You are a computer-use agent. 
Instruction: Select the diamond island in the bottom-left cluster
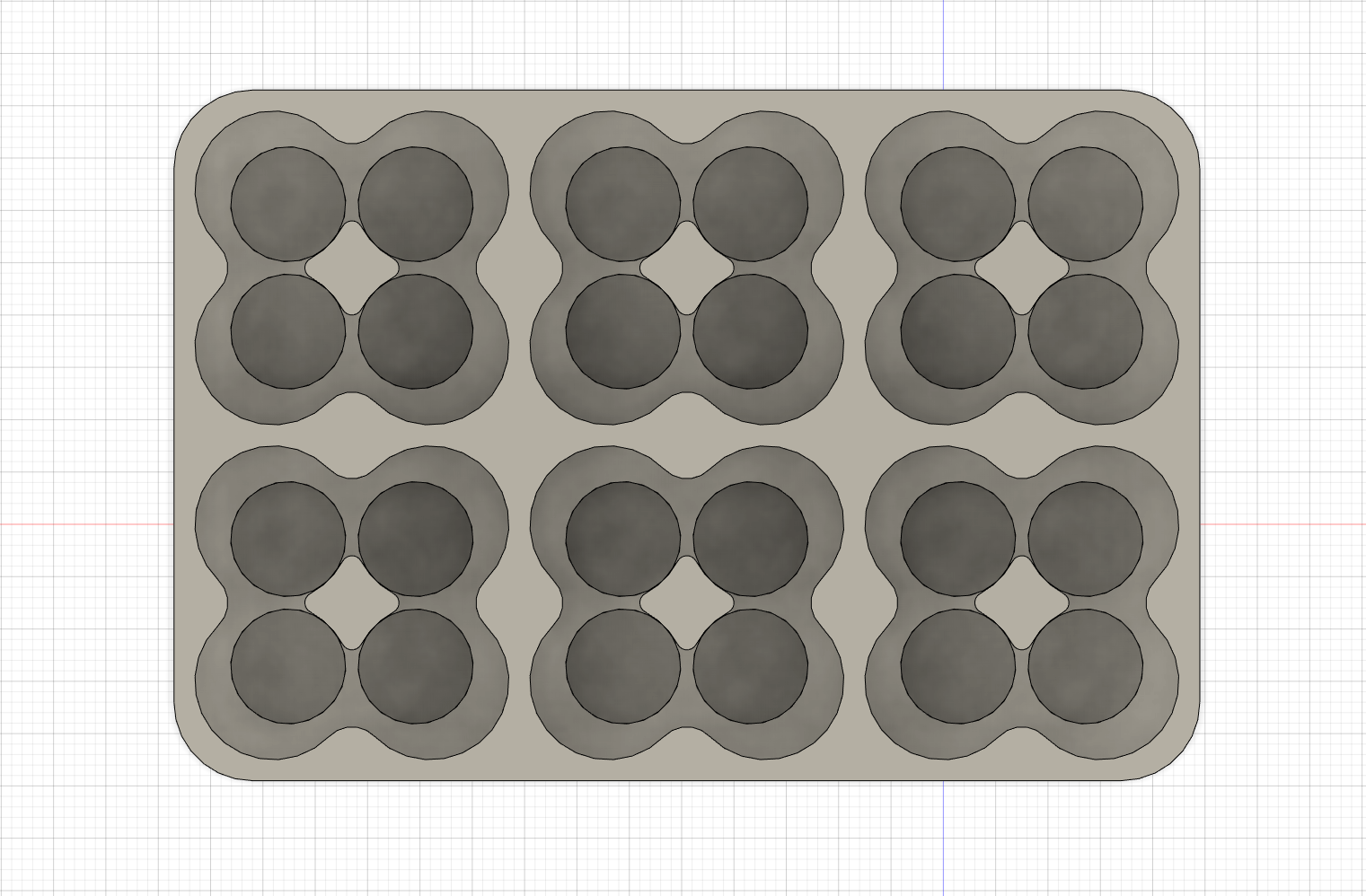pos(352,602)
